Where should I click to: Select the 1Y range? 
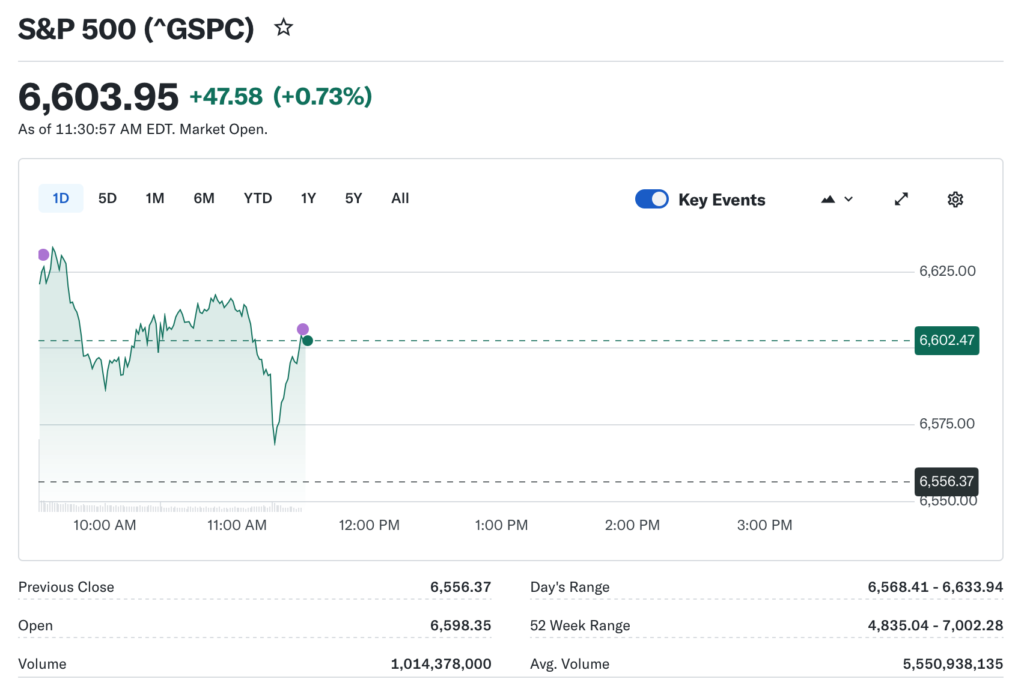coord(308,199)
